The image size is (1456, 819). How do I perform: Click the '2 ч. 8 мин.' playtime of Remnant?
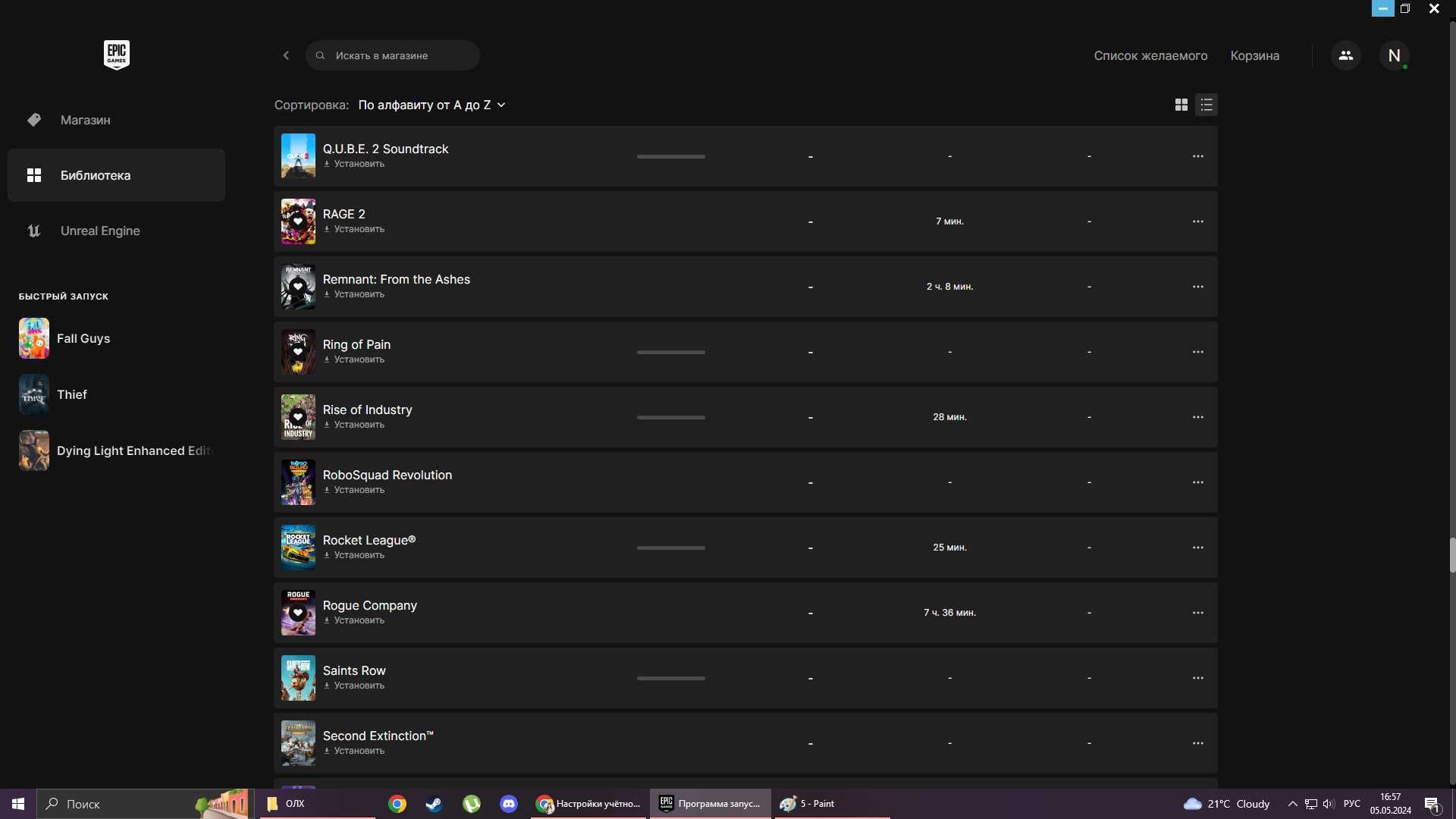(x=949, y=287)
